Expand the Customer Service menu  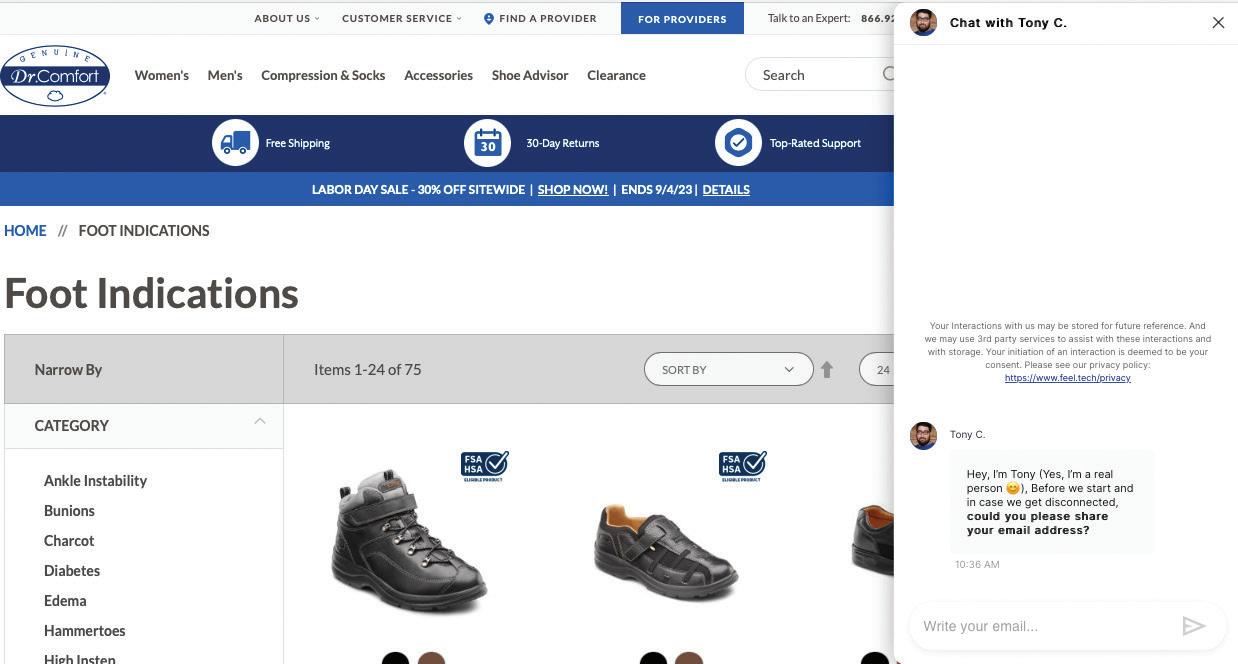point(402,18)
